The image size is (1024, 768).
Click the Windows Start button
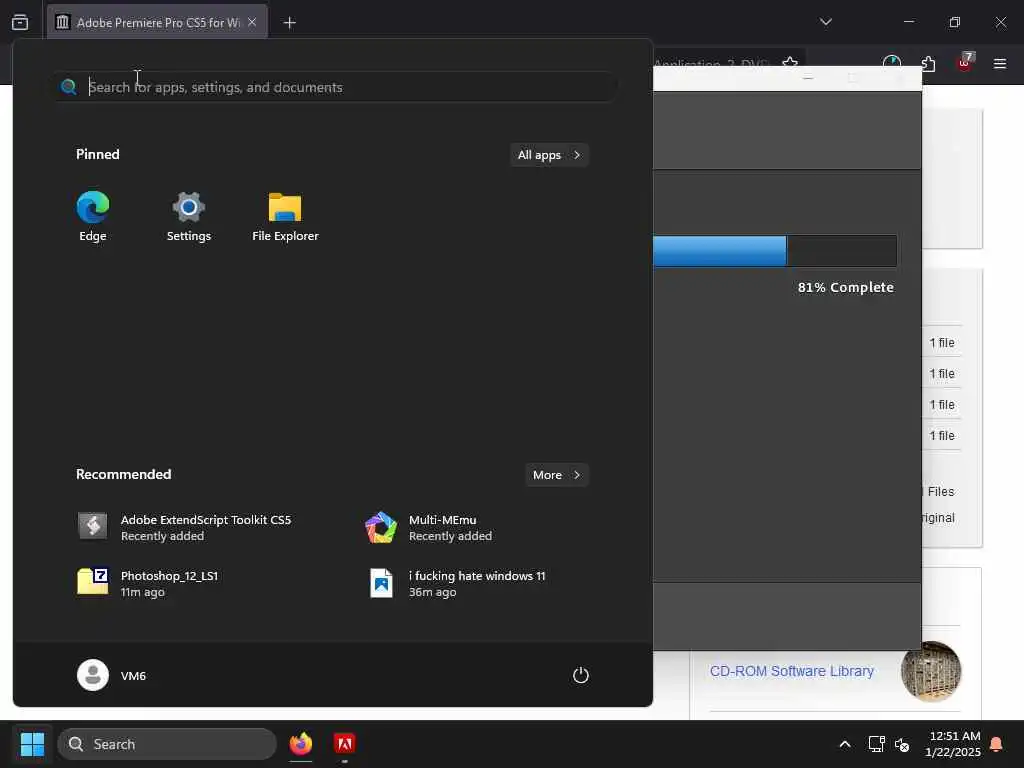click(x=32, y=744)
